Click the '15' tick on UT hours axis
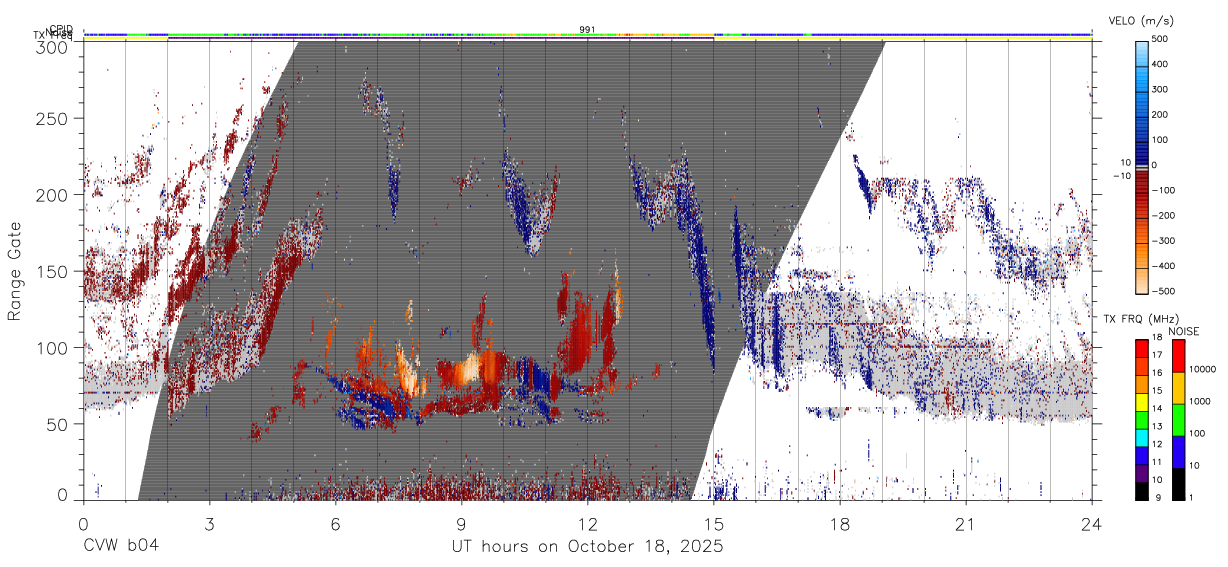 (714, 523)
